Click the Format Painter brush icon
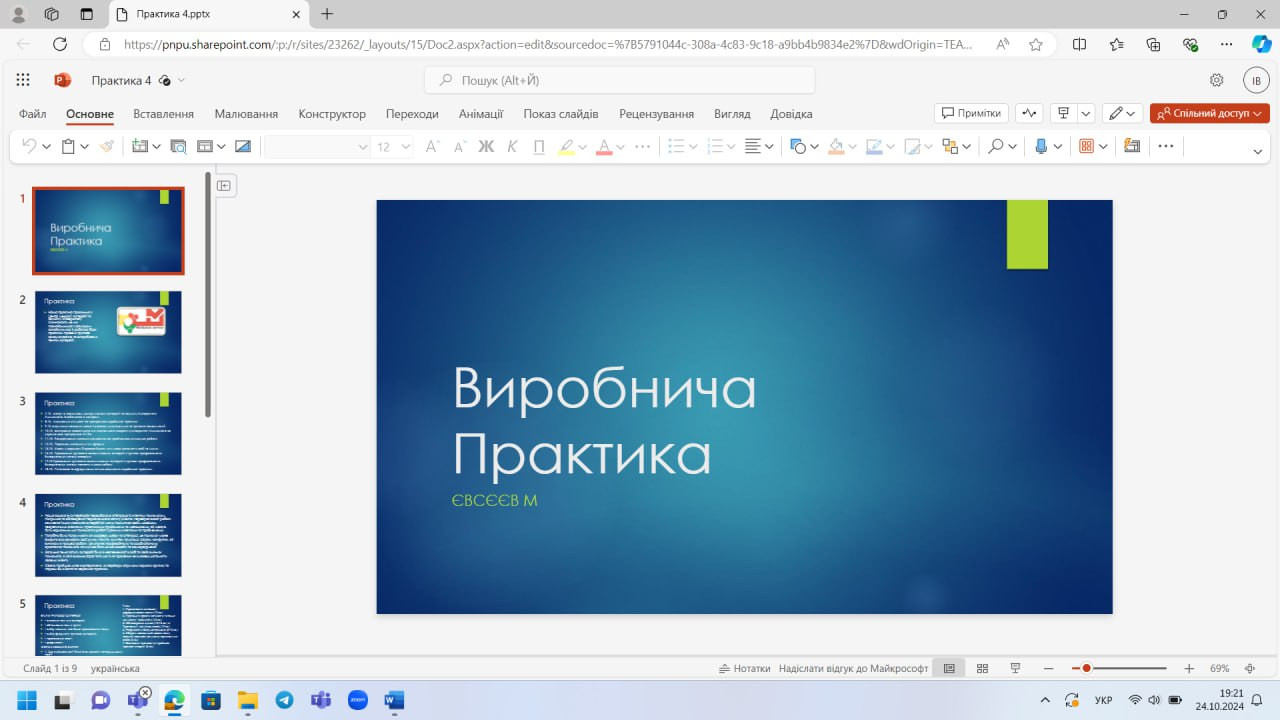The height and width of the screenshot is (720, 1280). [107, 146]
